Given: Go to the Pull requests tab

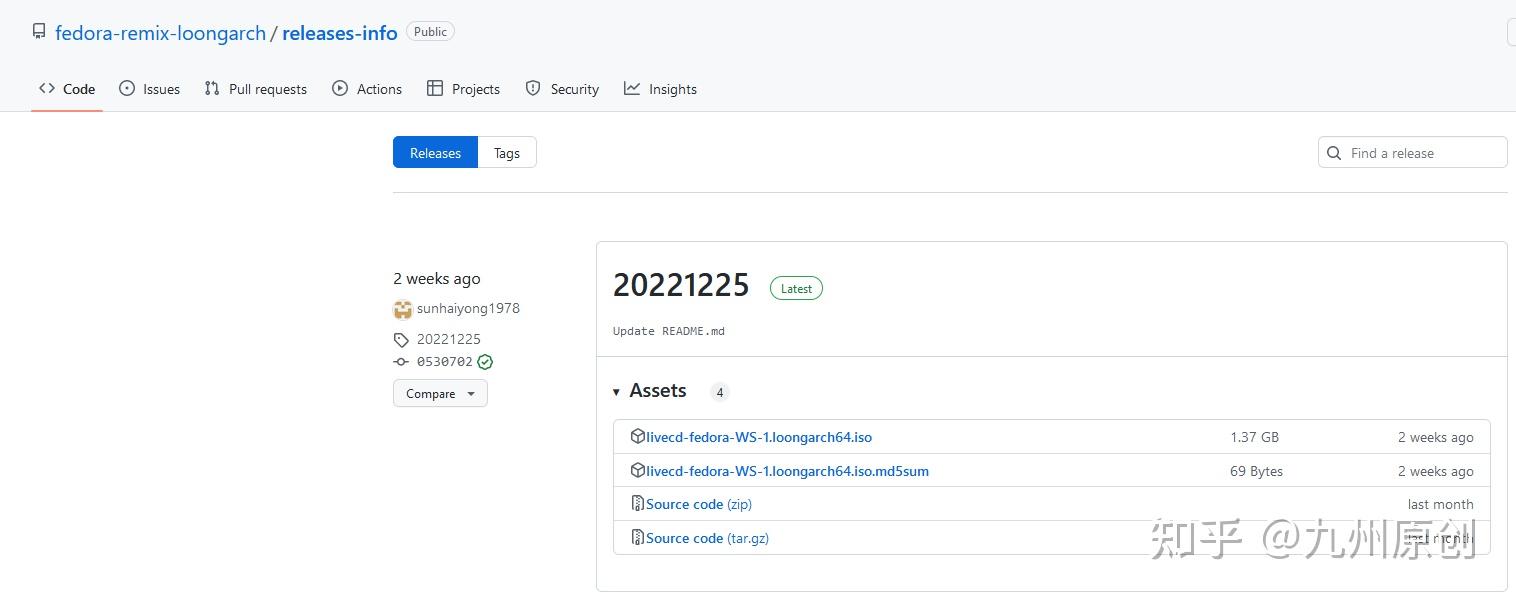Looking at the screenshot, I should point(255,89).
